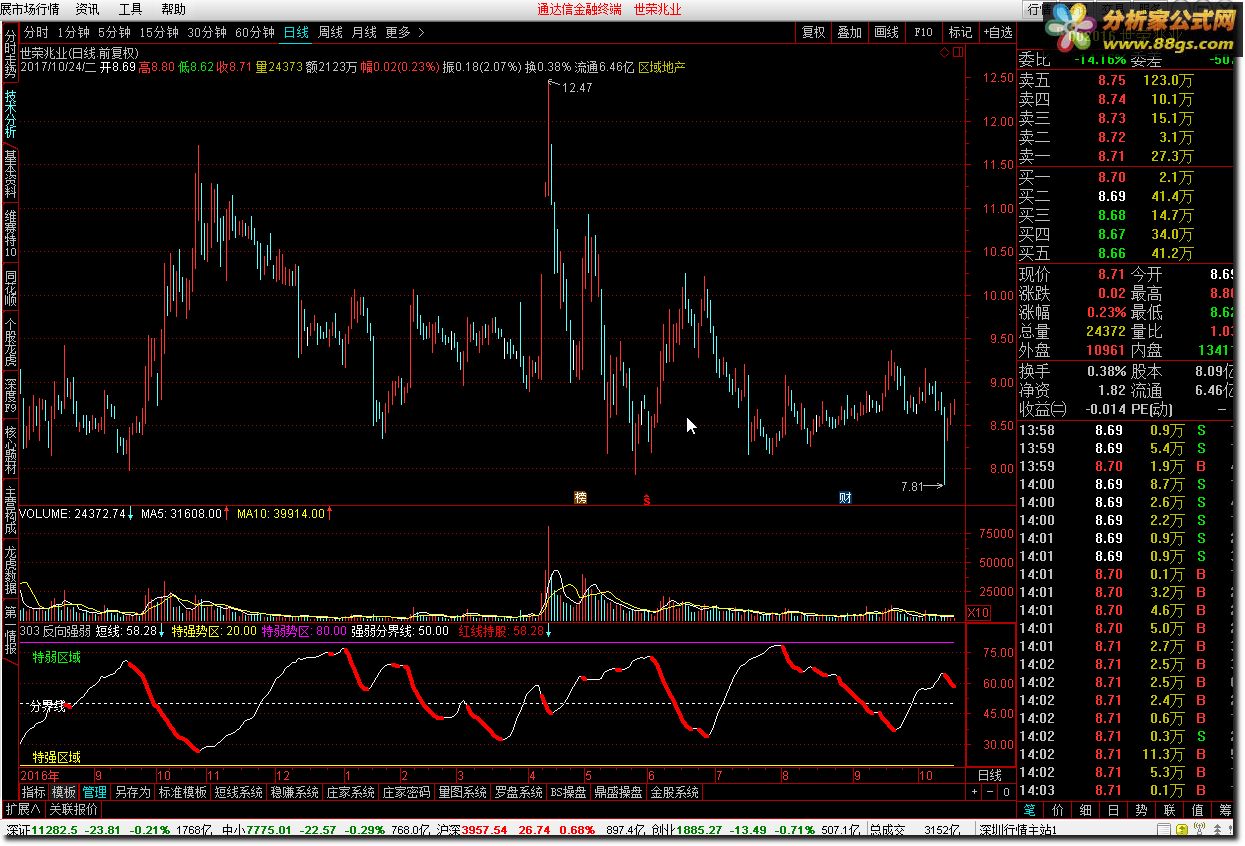Click the 指标 tab at chart bottom
The image size is (1245, 846).
(x=34, y=792)
